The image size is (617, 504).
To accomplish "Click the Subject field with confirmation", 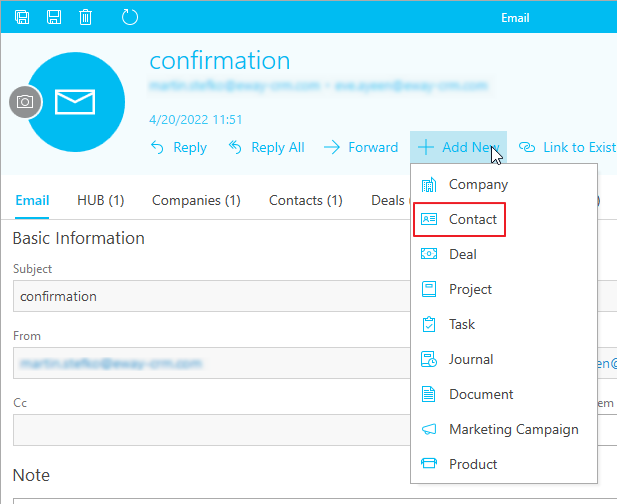I will coord(212,296).
